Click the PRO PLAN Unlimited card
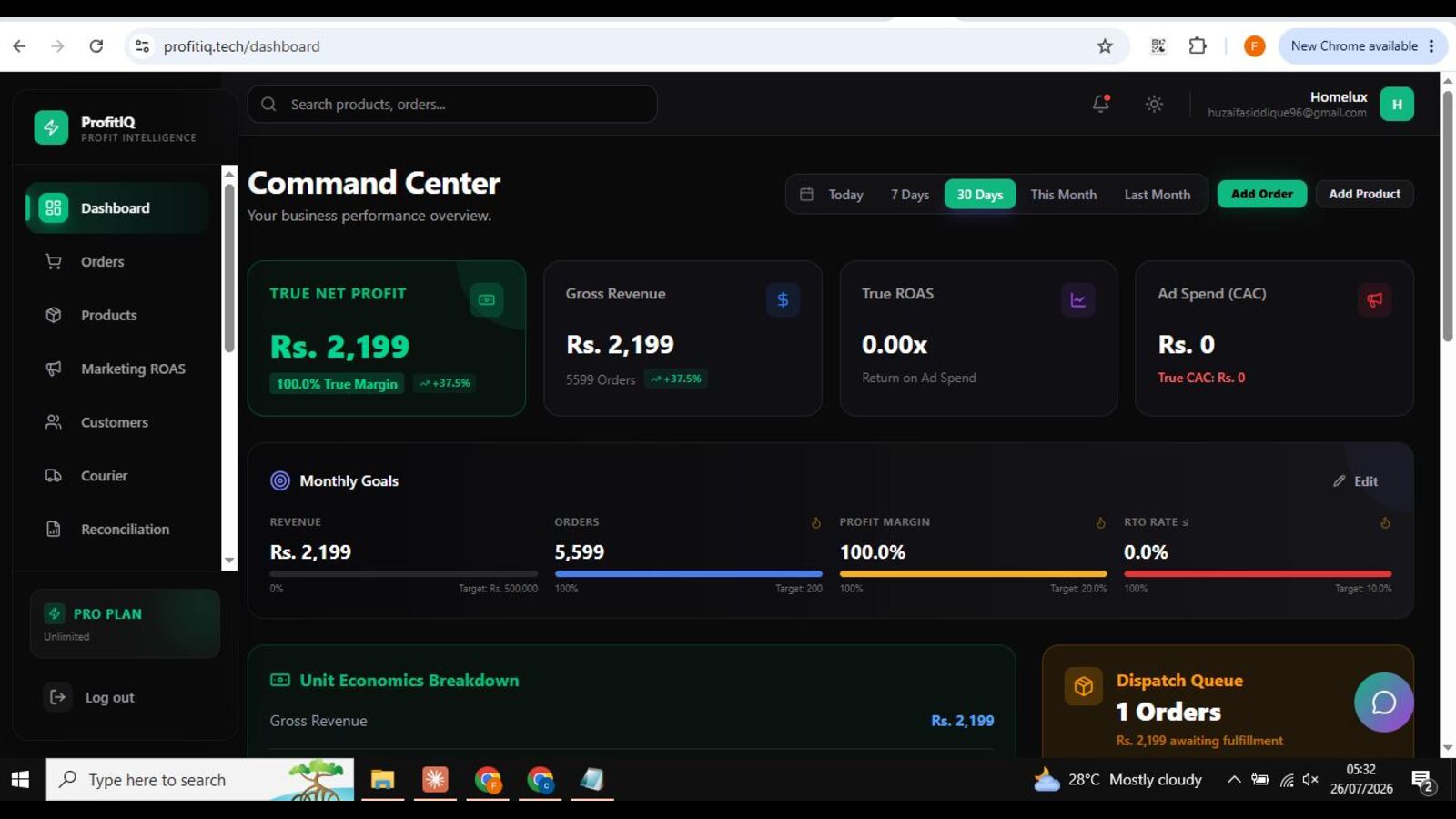This screenshot has width=1456, height=819. (125, 623)
